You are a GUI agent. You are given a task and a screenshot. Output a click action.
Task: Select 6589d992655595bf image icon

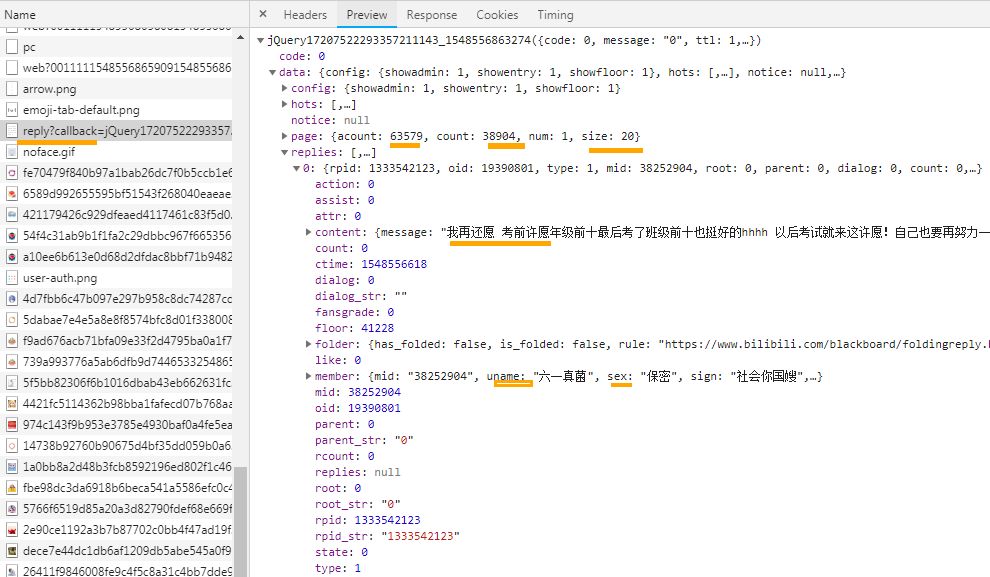(x=11, y=194)
